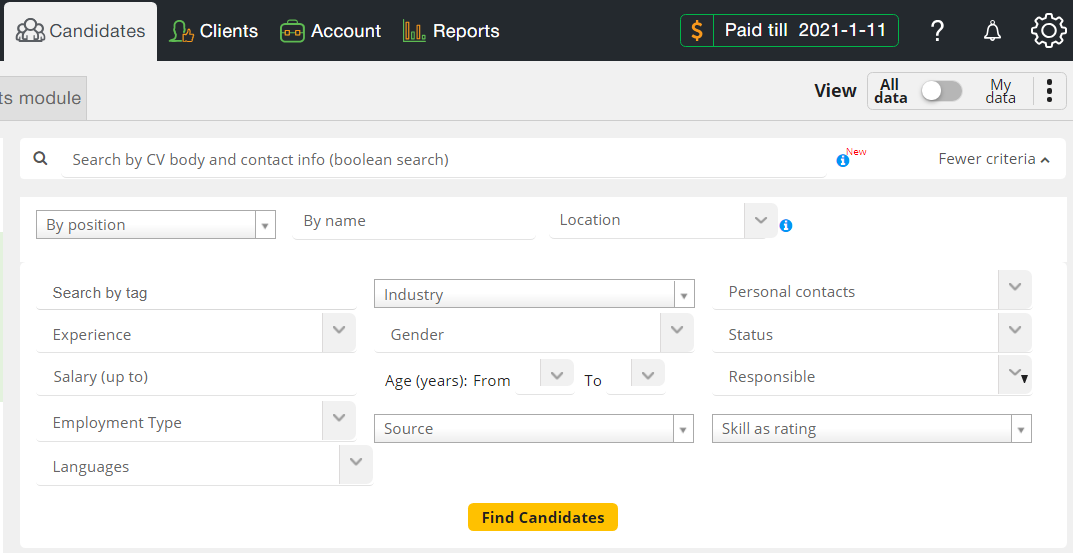Click the Paid till 2021-1-11 button

pyautogui.click(x=804, y=30)
